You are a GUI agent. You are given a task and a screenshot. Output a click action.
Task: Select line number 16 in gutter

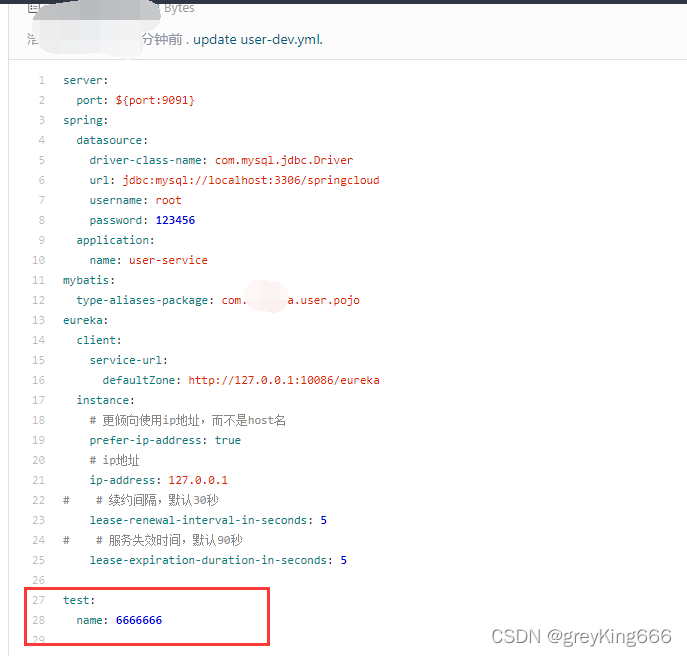coord(39,380)
